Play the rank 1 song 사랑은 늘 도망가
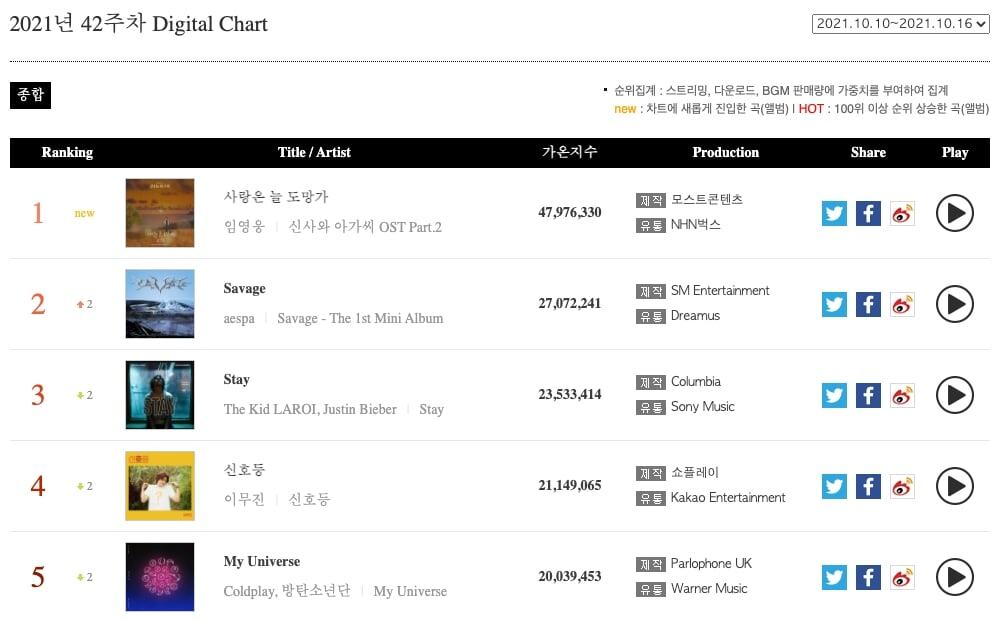 tap(954, 213)
